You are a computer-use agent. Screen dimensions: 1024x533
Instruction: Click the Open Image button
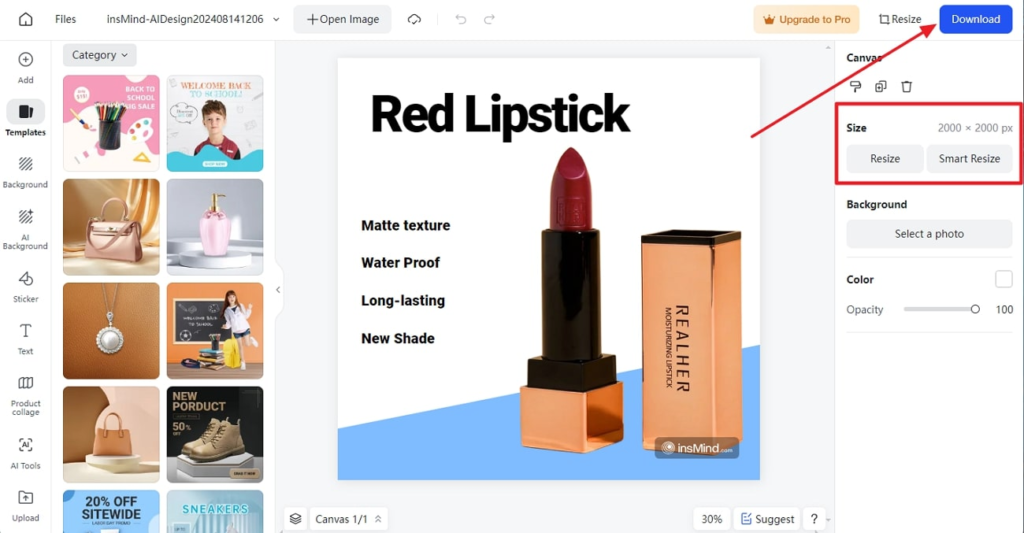[x=342, y=19]
